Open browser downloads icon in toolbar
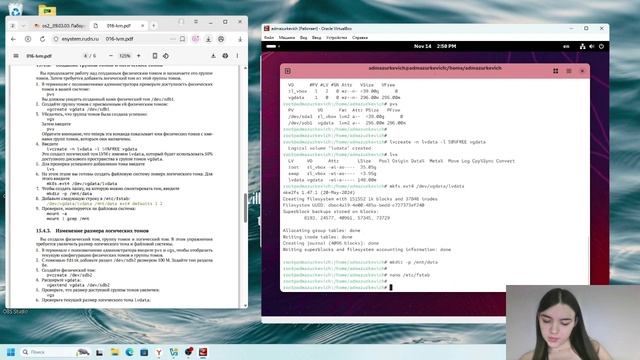 point(209,39)
